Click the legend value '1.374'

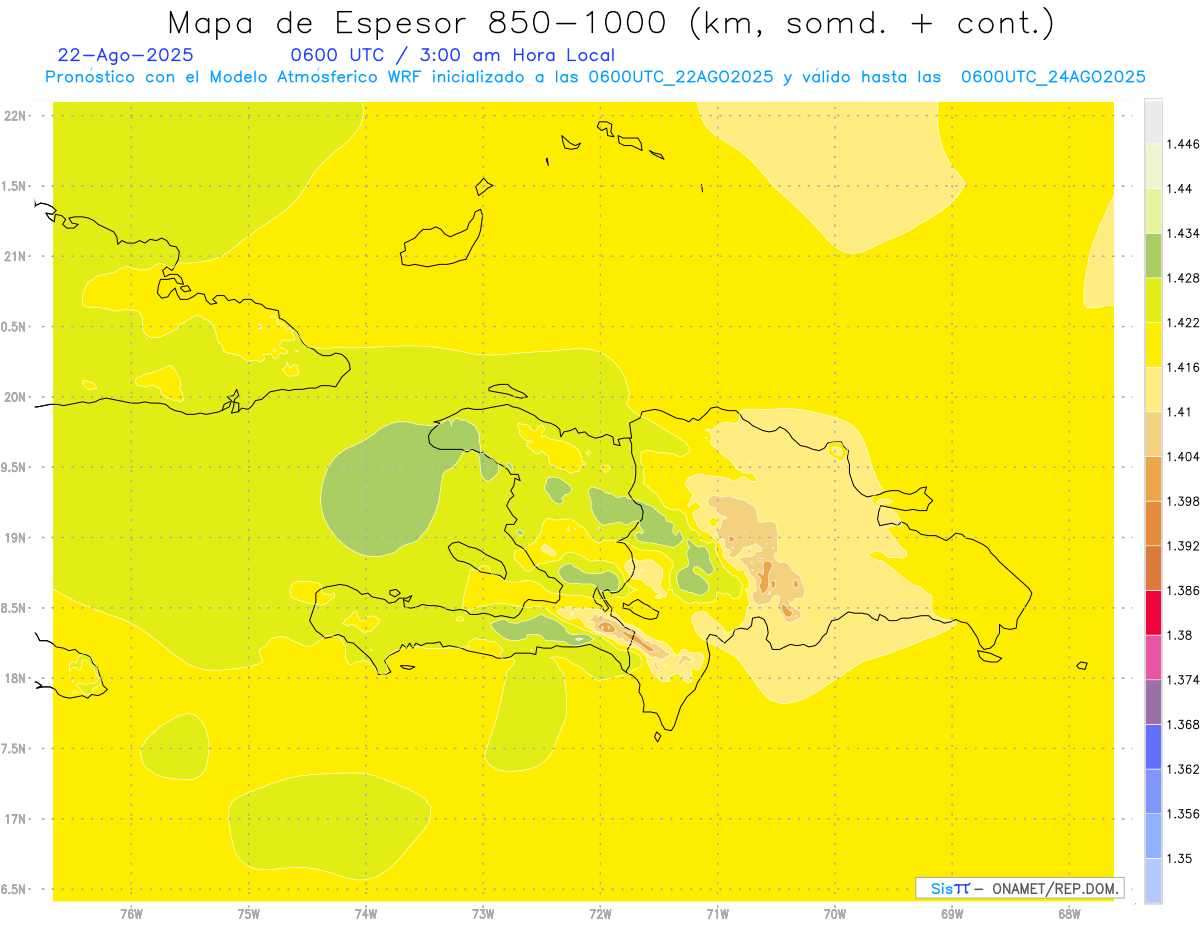click(x=1182, y=680)
